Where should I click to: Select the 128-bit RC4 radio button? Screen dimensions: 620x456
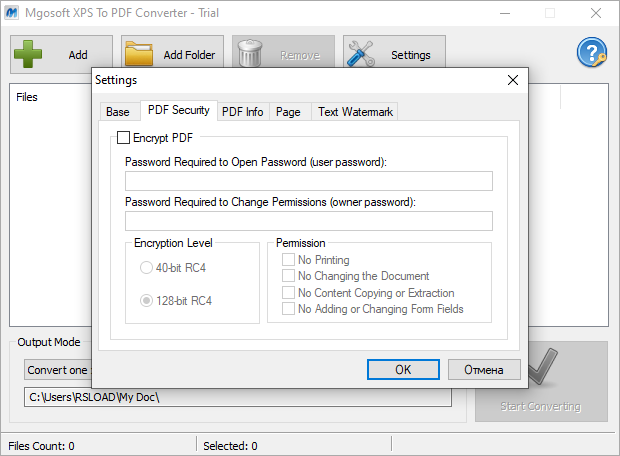pos(147,300)
